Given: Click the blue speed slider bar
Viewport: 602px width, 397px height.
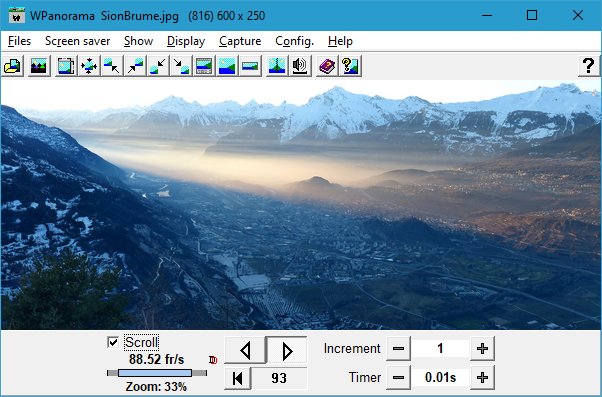Looking at the screenshot, I should coord(155,373).
